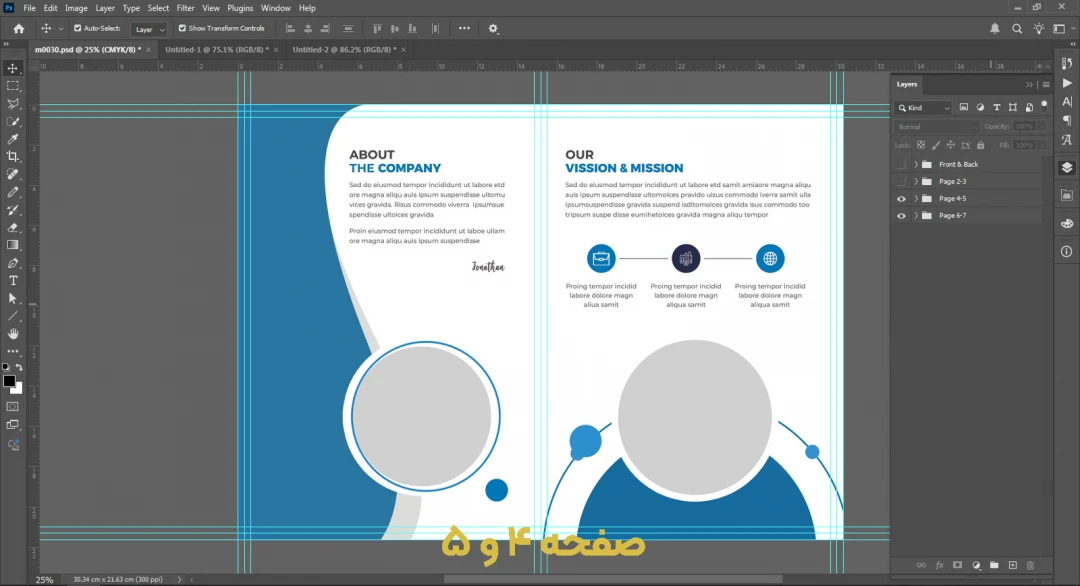Hide the Page 4-5 layer group
Viewport: 1080px width, 586px height.
(901, 198)
